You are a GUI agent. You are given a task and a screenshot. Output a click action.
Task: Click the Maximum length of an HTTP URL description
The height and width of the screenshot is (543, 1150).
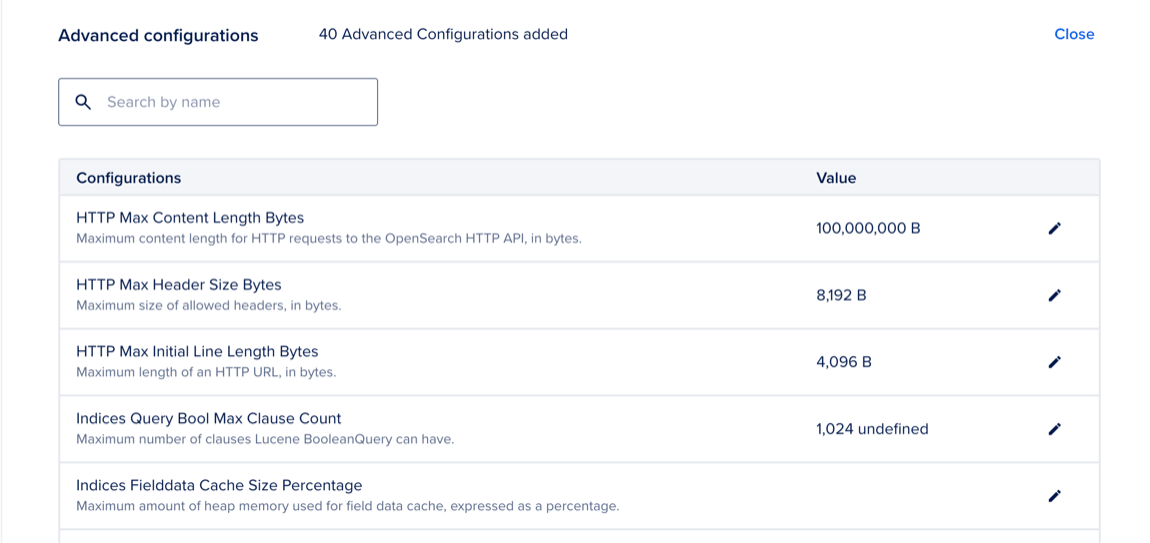(x=206, y=372)
